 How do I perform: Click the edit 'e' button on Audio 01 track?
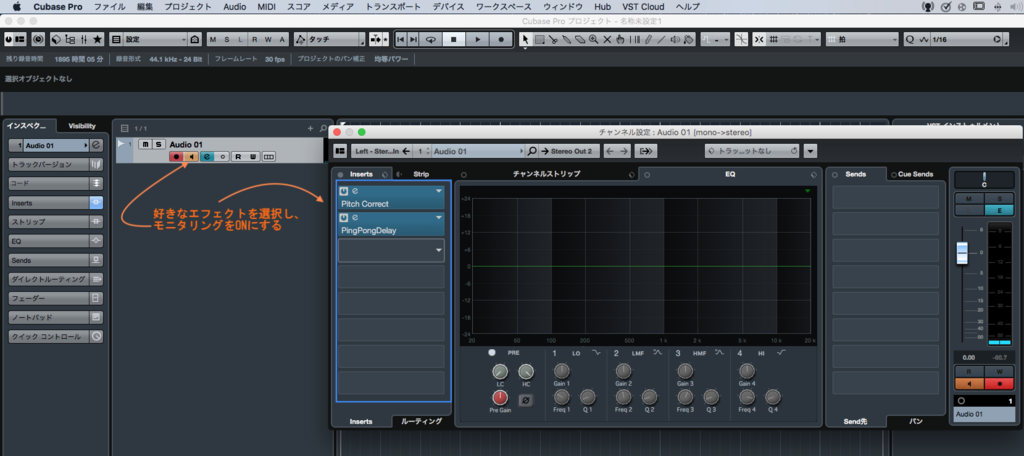click(208, 157)
